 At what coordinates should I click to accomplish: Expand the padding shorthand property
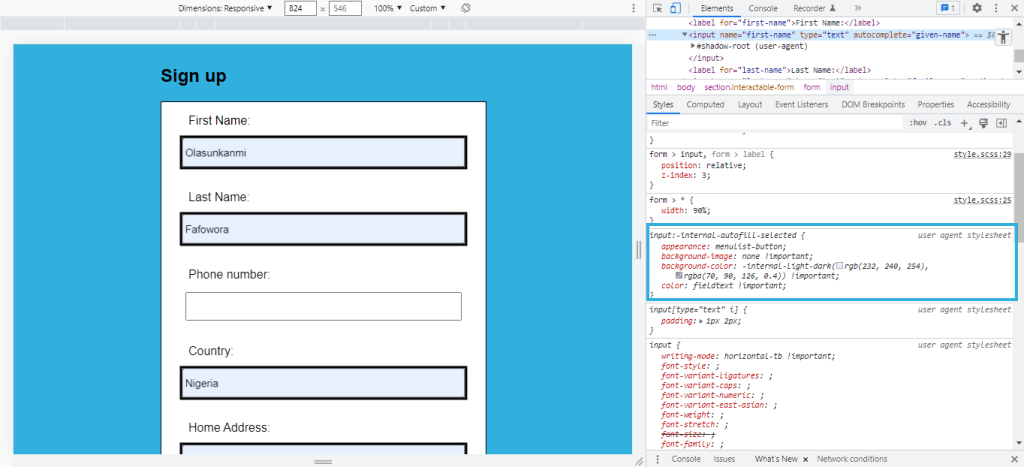coord(701,321)
